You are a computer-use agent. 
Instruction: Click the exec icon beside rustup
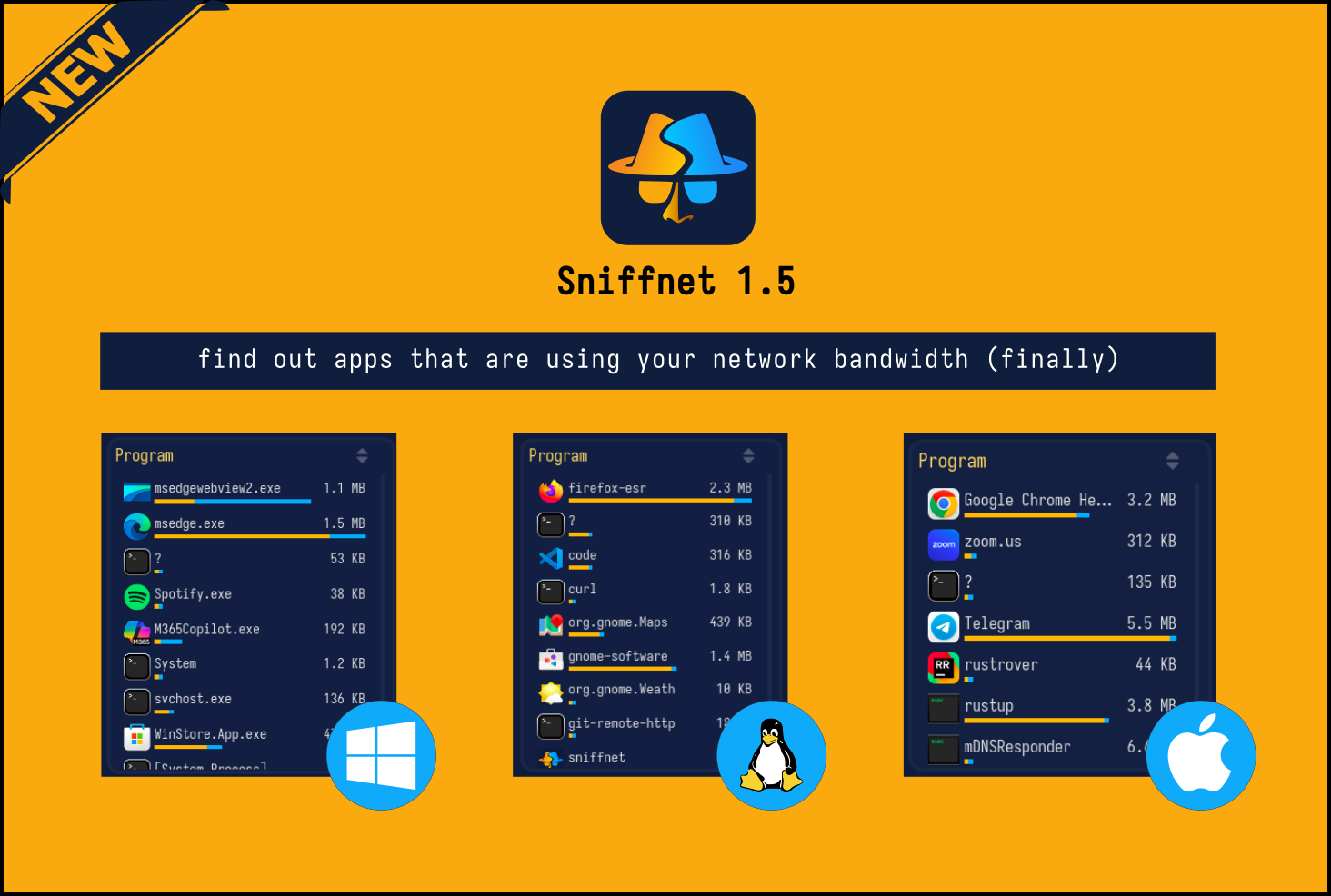coord(944,709)
